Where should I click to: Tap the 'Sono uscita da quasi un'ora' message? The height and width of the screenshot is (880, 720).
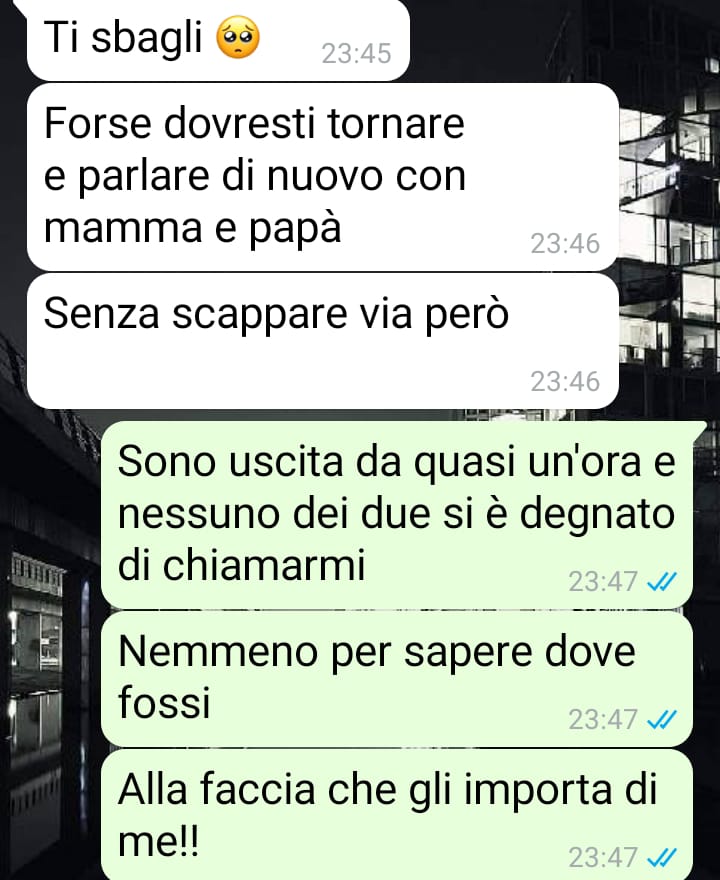coord(397,514)
